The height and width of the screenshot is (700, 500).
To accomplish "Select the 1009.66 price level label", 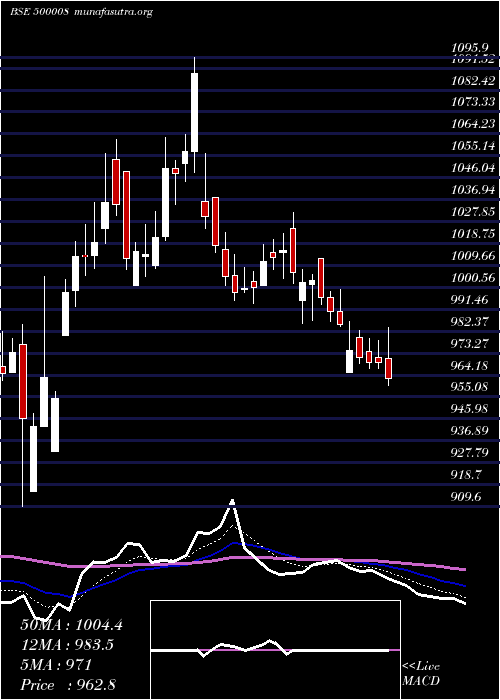I will (x=473, y=256).
